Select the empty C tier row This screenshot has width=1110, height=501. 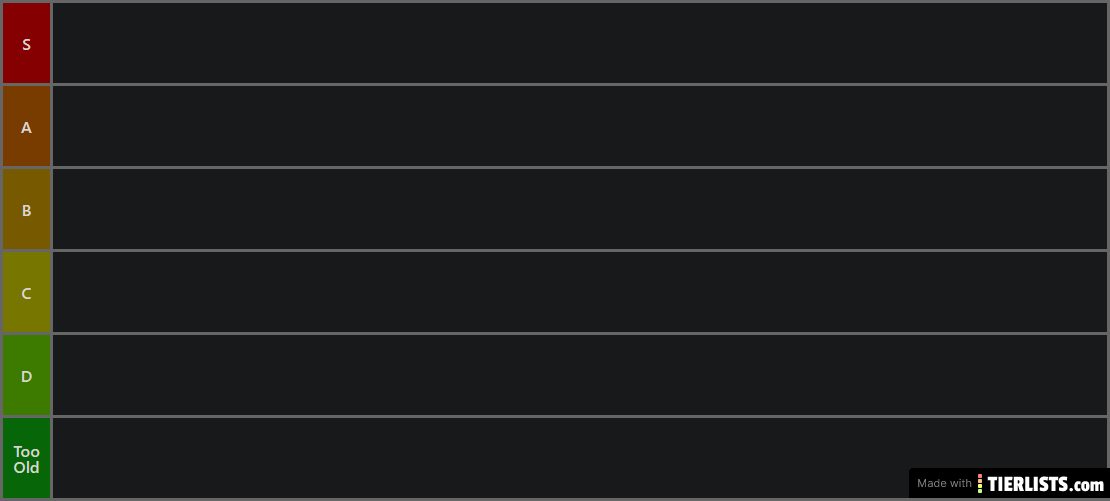click(x=579, y=293)
